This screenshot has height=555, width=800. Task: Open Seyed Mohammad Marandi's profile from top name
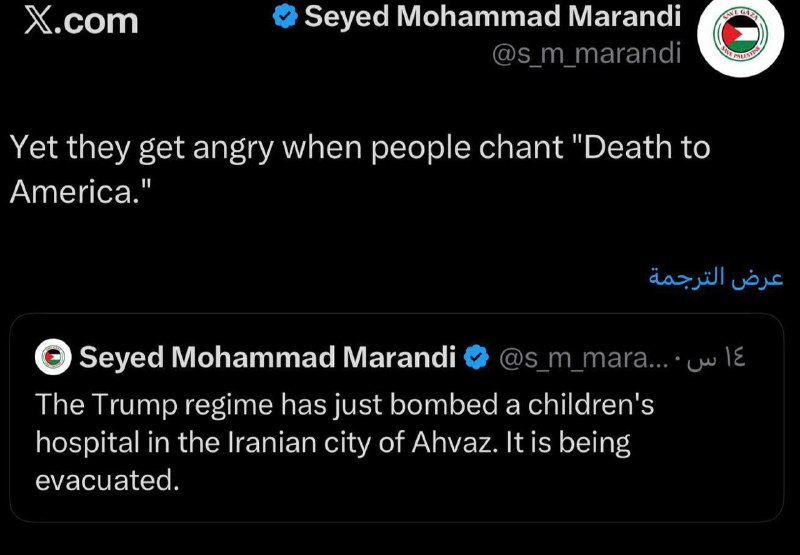492,17
